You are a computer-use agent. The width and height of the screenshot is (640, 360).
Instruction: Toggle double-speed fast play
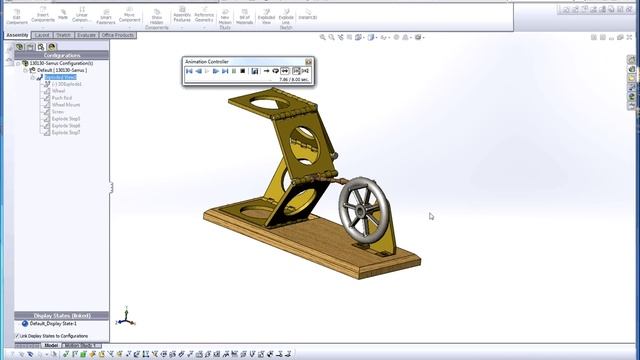(305, 71)
